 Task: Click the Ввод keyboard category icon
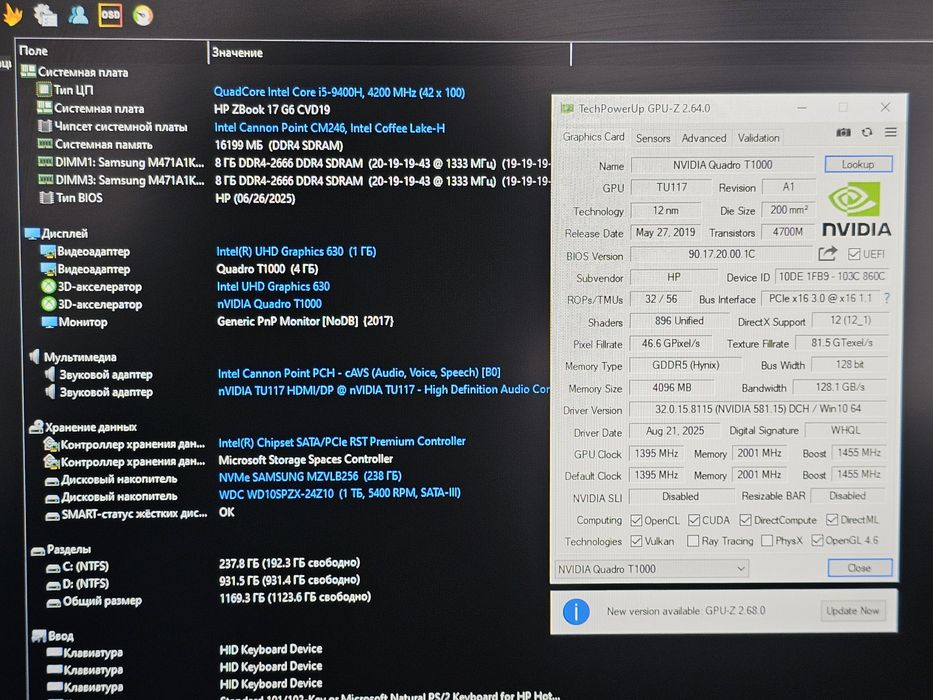39,636
